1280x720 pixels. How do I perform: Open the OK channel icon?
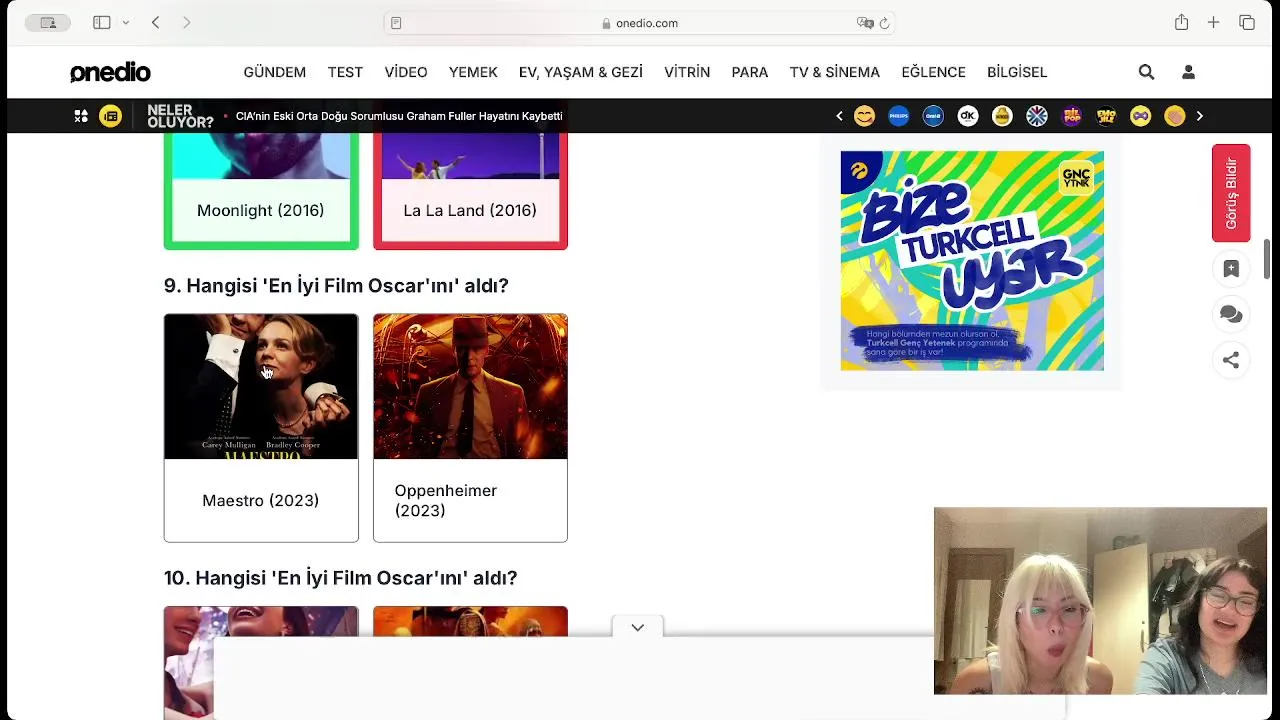point(967,116)
